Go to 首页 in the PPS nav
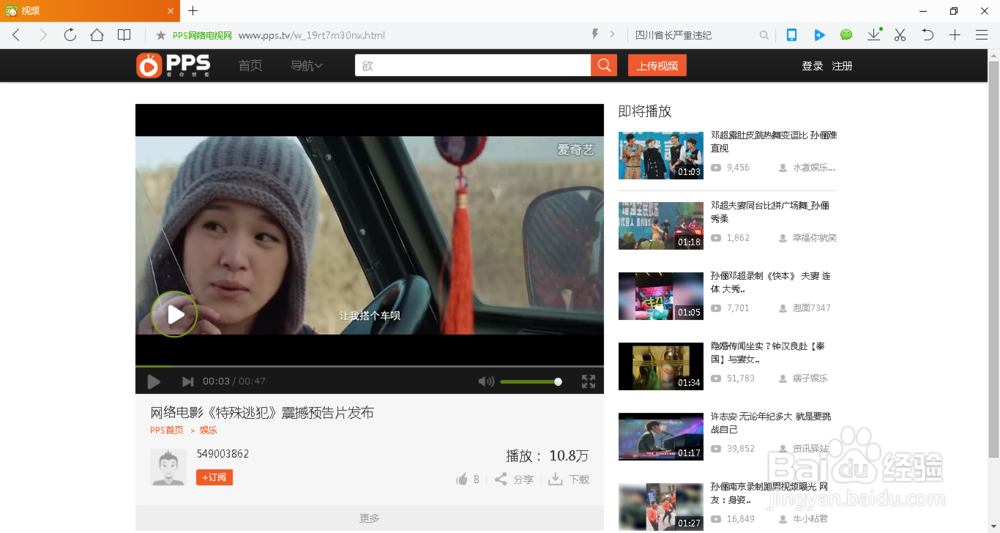The height and width of the screenshot is (533, 1000). pos(250,65)
